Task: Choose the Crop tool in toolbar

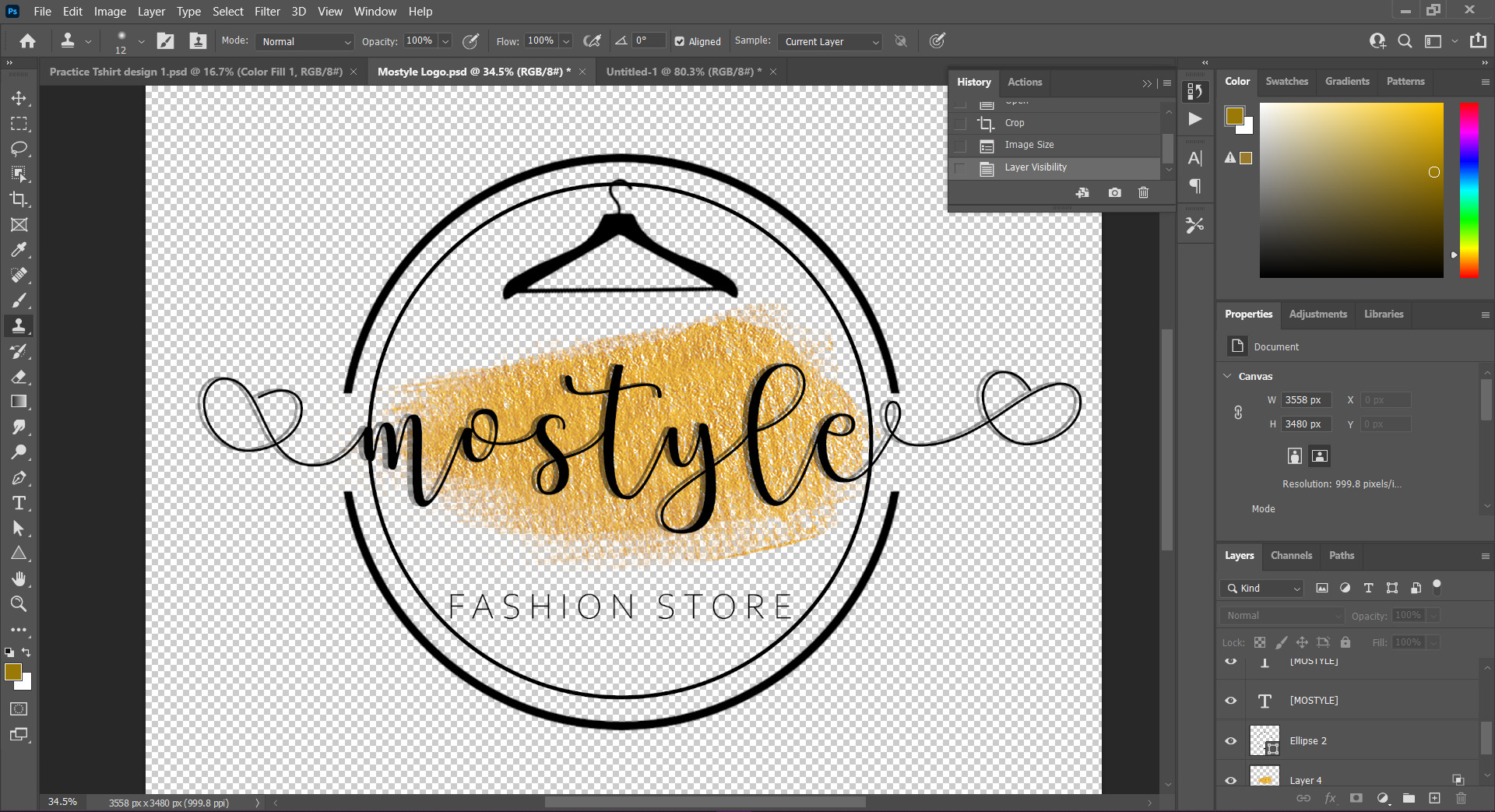Action: [19, 199]
